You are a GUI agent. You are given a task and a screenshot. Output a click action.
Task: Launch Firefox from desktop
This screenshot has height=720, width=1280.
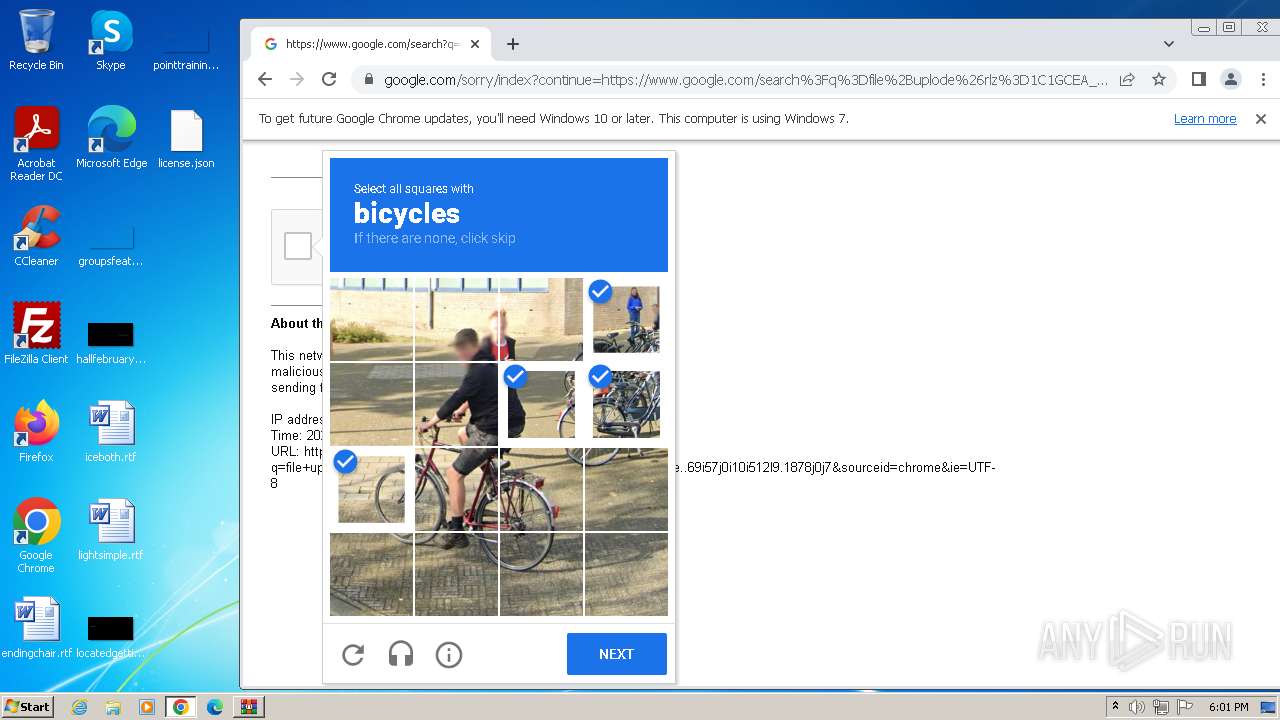(36, 432)
